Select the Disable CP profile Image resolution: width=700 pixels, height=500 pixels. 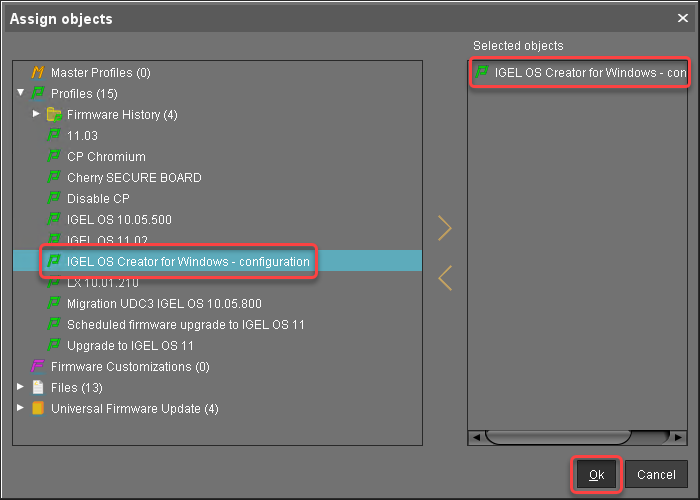98,199
